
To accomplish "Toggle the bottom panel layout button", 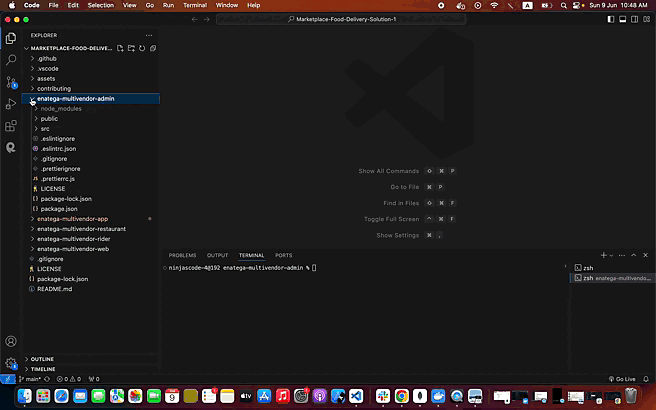I will [x=623, y=18].
